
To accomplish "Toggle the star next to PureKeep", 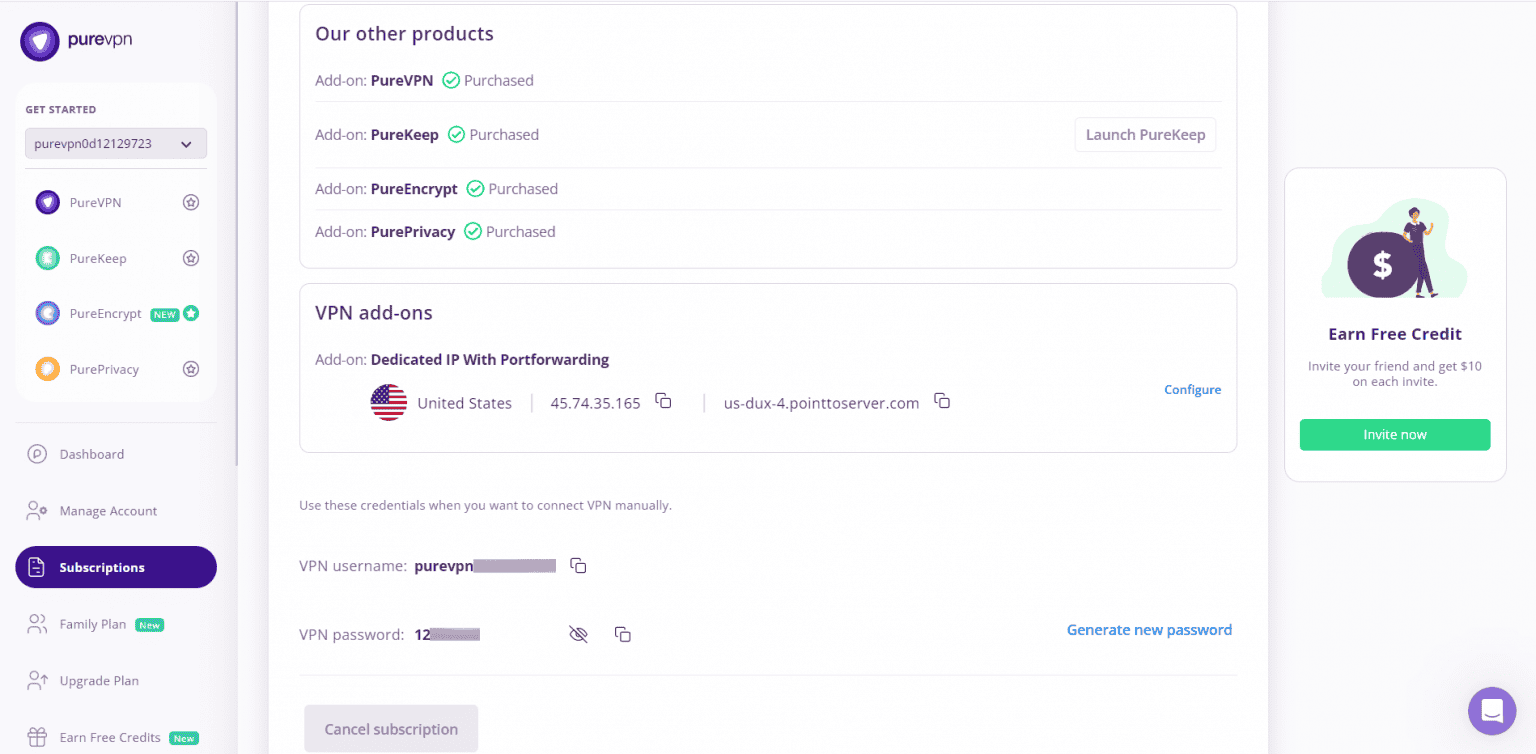I will click(191, 258).
